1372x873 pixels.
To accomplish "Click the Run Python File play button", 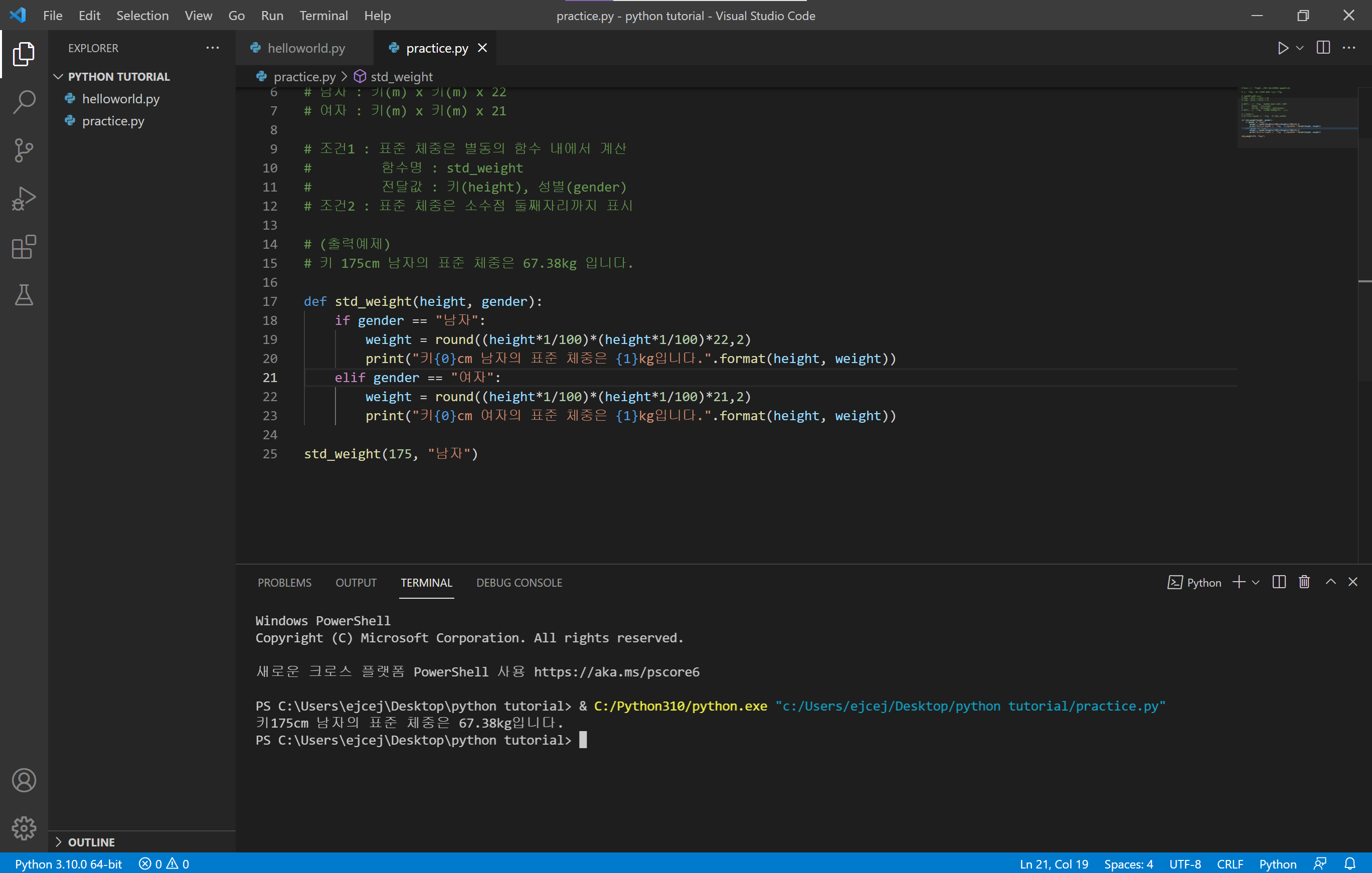I will (1283, 48).
